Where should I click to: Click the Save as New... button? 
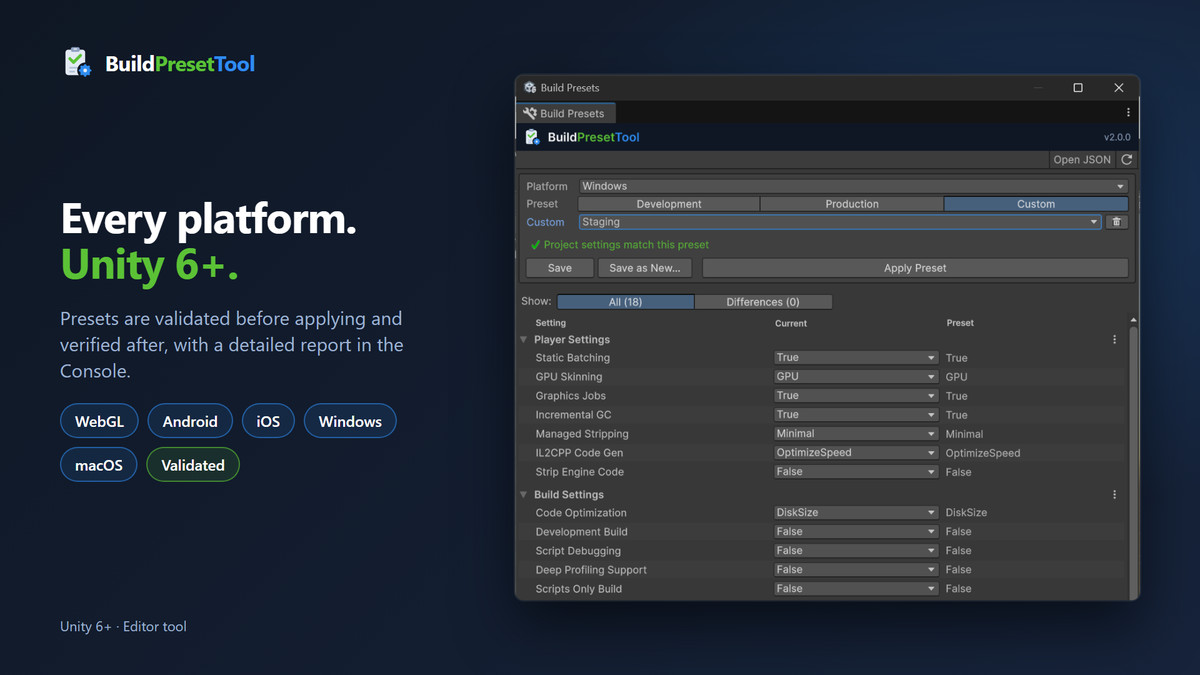645,268
